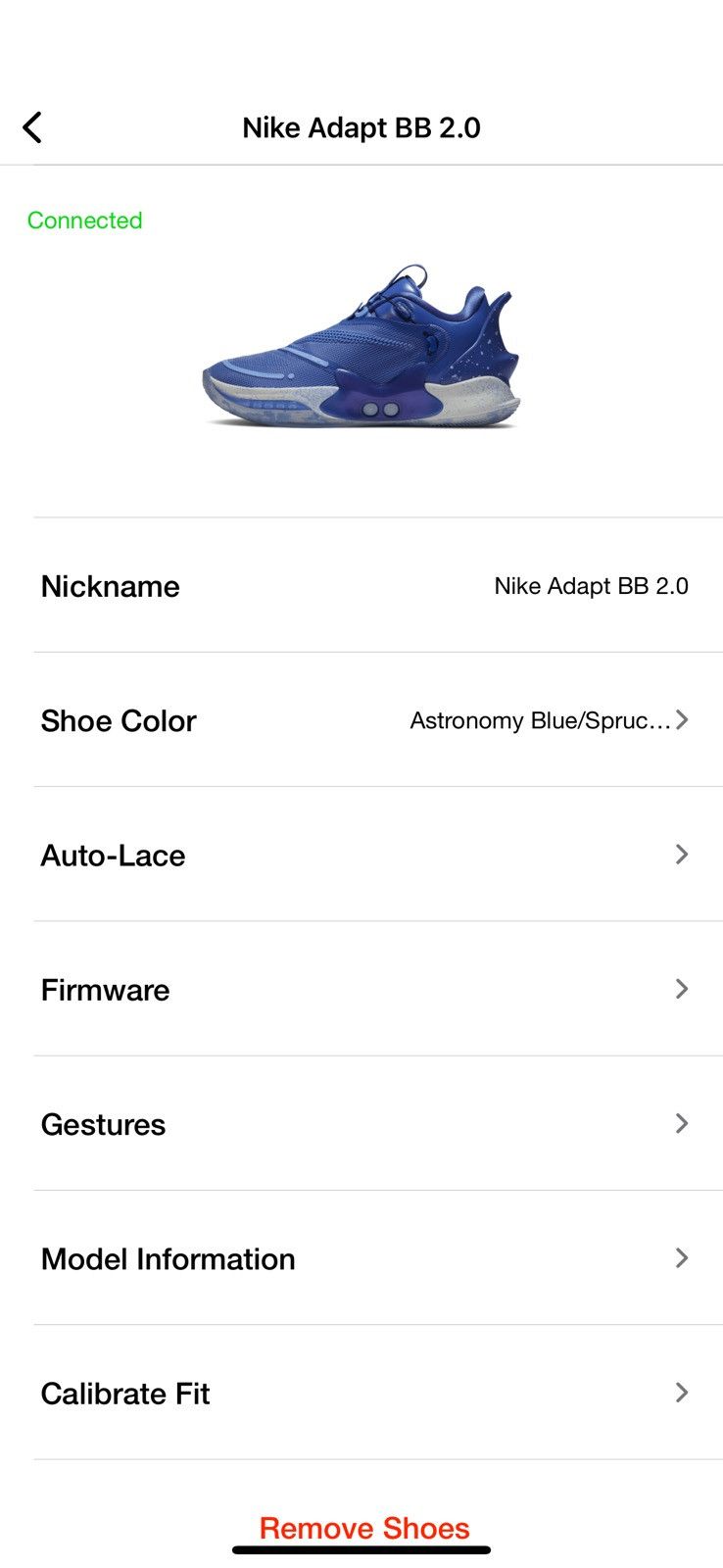Click the Remove Shoes button
The image size is (723, 1568).
tap(364, 1528)
